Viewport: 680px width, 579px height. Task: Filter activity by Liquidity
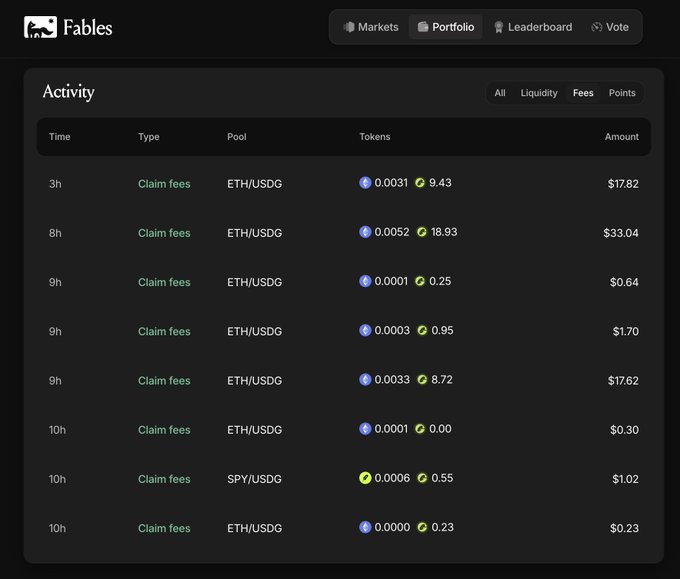[x=539, y=93]
